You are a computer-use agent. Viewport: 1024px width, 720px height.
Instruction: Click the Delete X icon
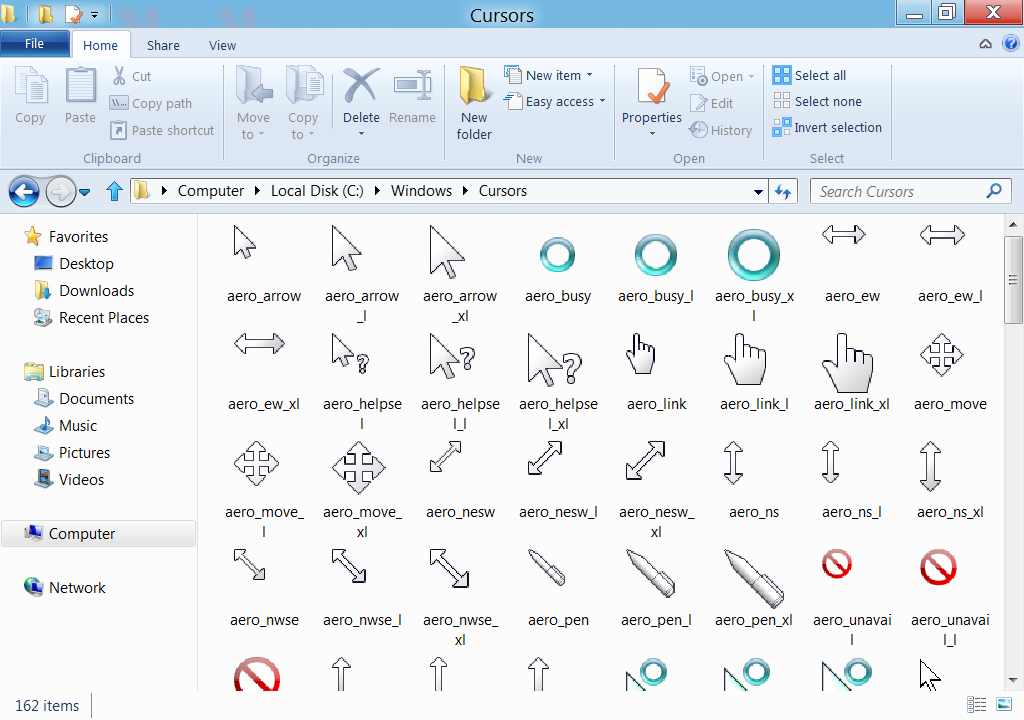pos(361,86)
